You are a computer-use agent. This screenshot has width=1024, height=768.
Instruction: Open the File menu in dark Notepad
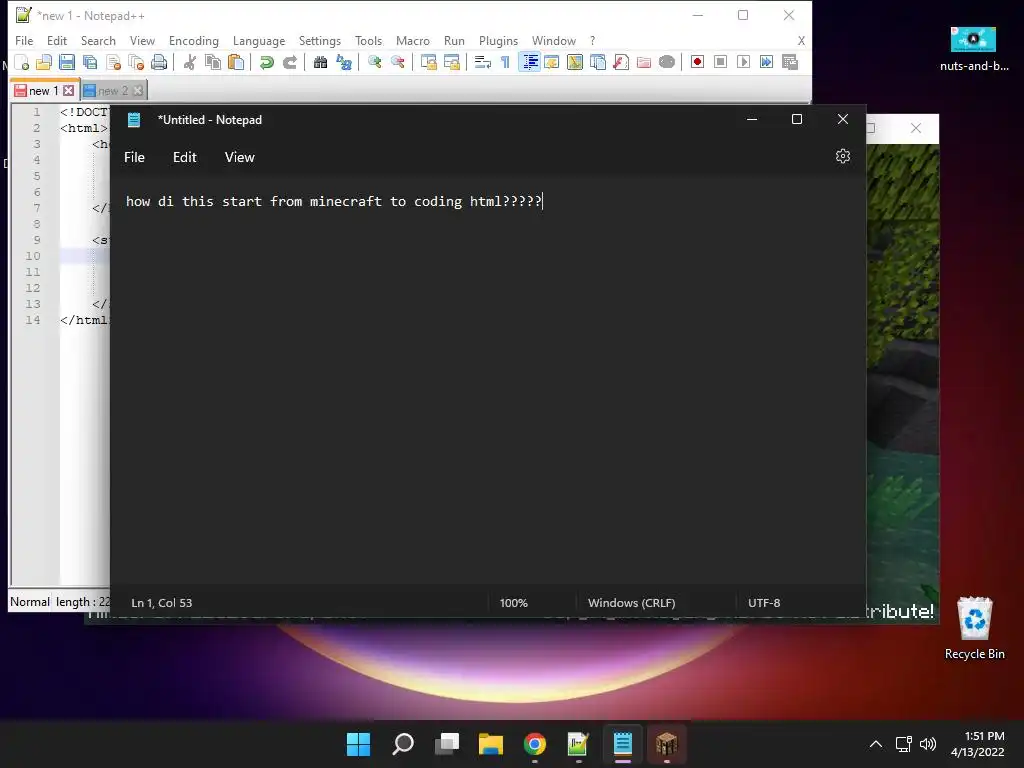click(135, 157)
